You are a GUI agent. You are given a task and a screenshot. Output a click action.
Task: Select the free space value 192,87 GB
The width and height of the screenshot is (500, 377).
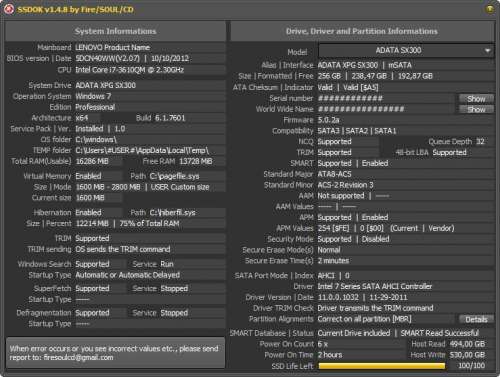pos(415,76)
